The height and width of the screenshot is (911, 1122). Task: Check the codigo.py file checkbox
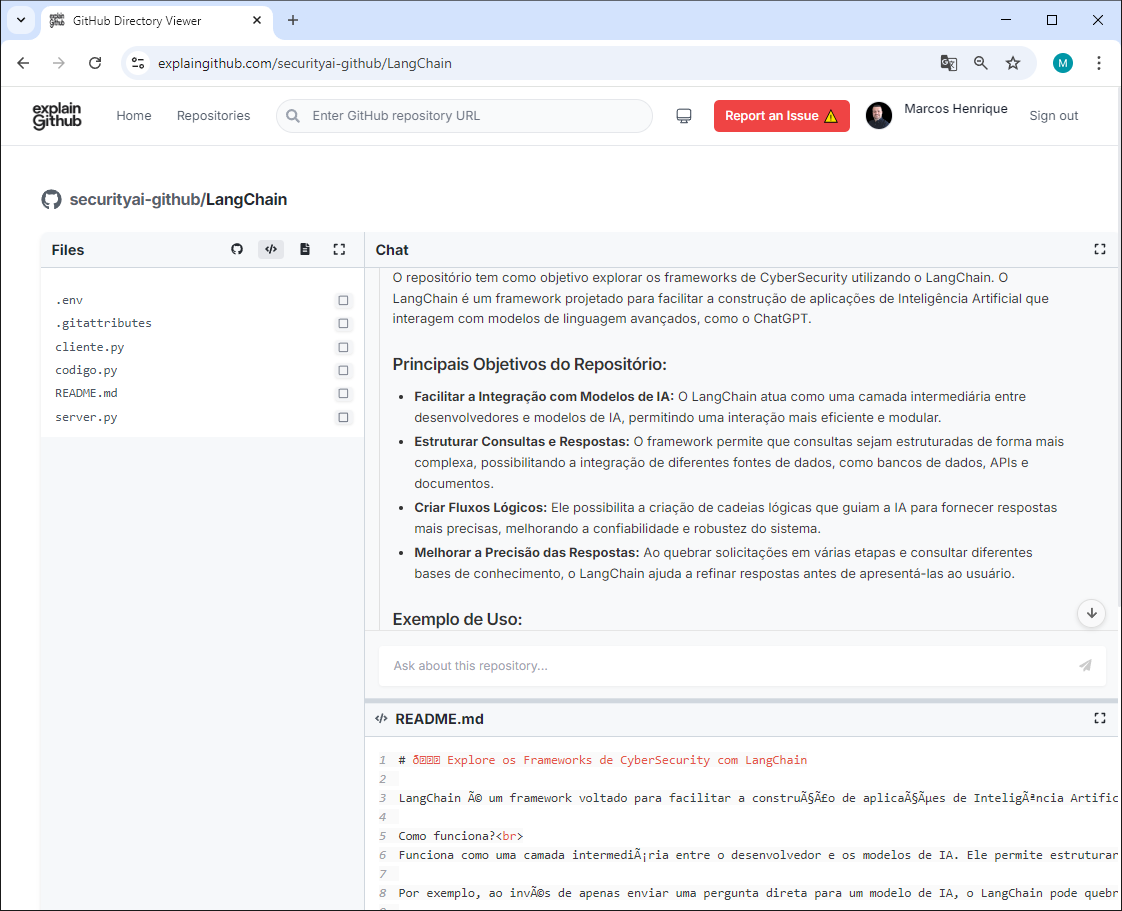(x=343, y=371)
